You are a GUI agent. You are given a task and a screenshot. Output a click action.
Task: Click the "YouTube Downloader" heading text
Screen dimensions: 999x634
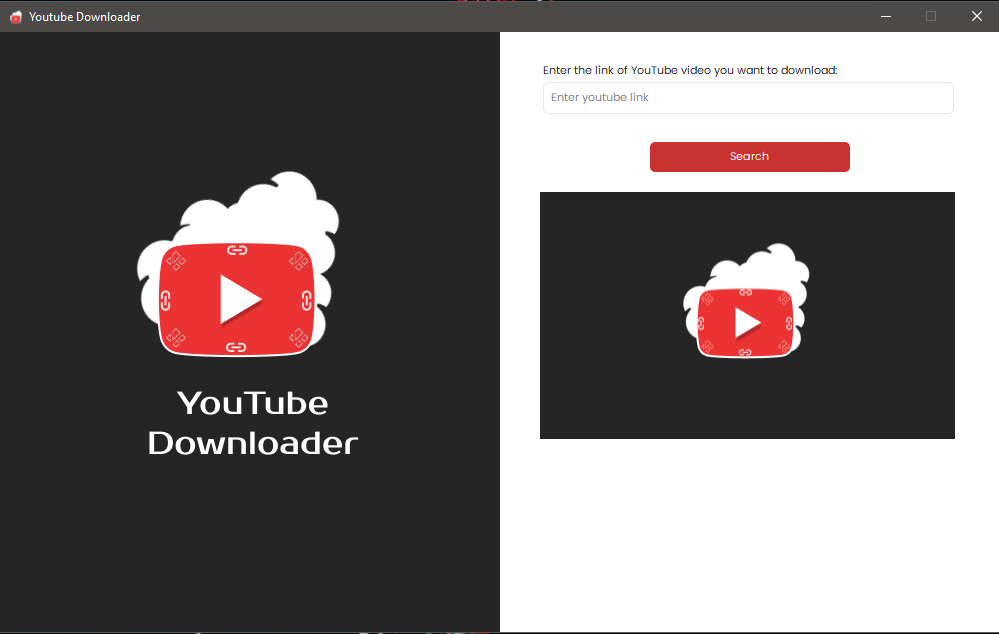[x=253, y=423]
